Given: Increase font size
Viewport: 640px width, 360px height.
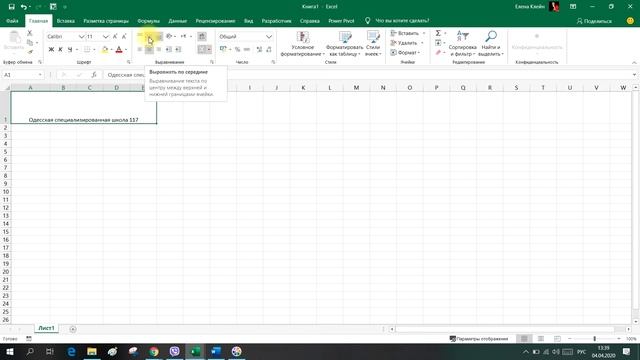Looking at the screenshot, I should (x=115, y=36).
